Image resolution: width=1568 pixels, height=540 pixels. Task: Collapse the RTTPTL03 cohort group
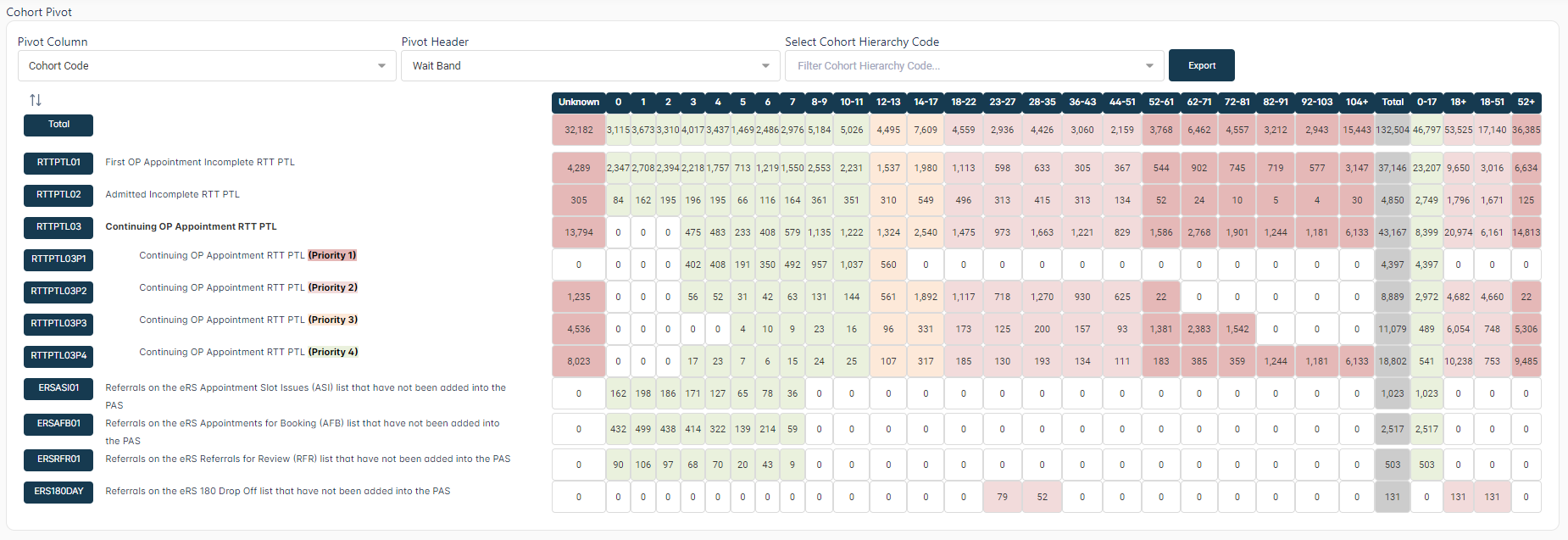point(58,227)
